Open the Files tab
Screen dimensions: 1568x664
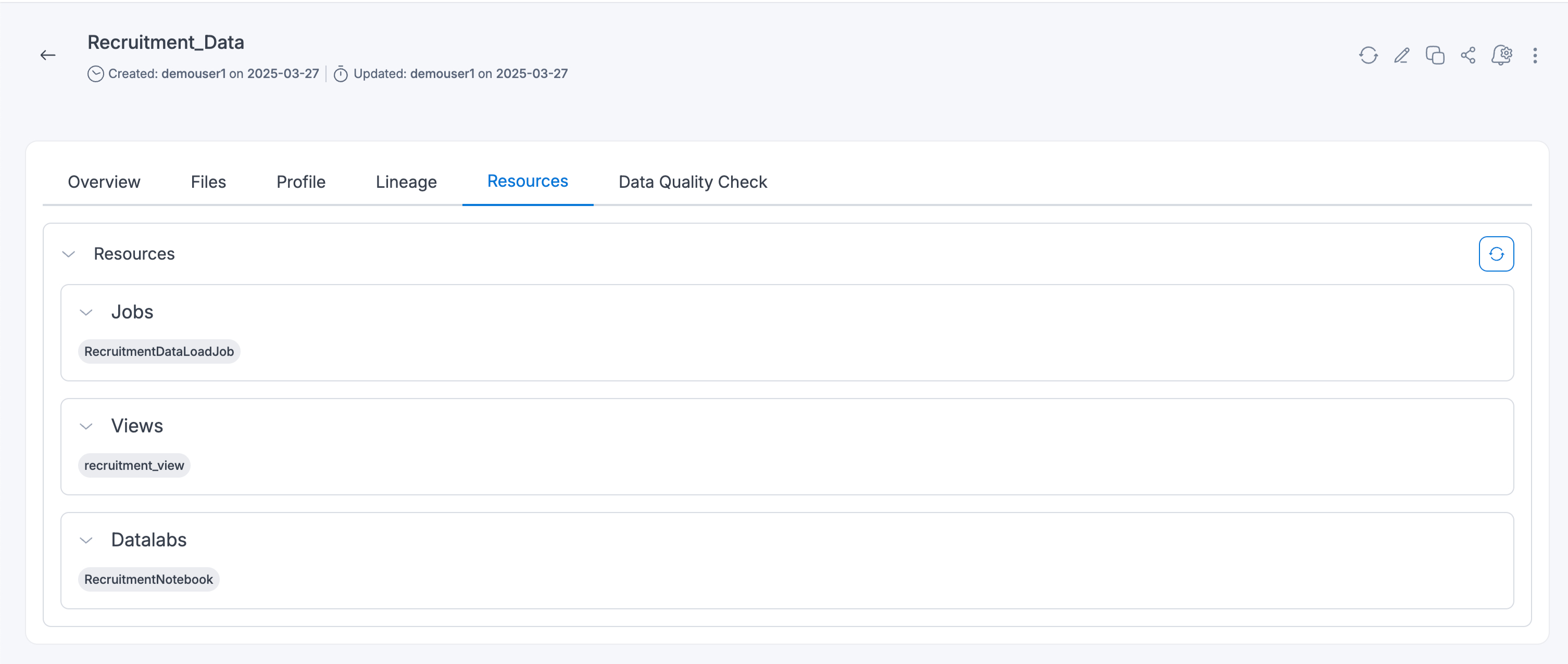click(208, 182)
